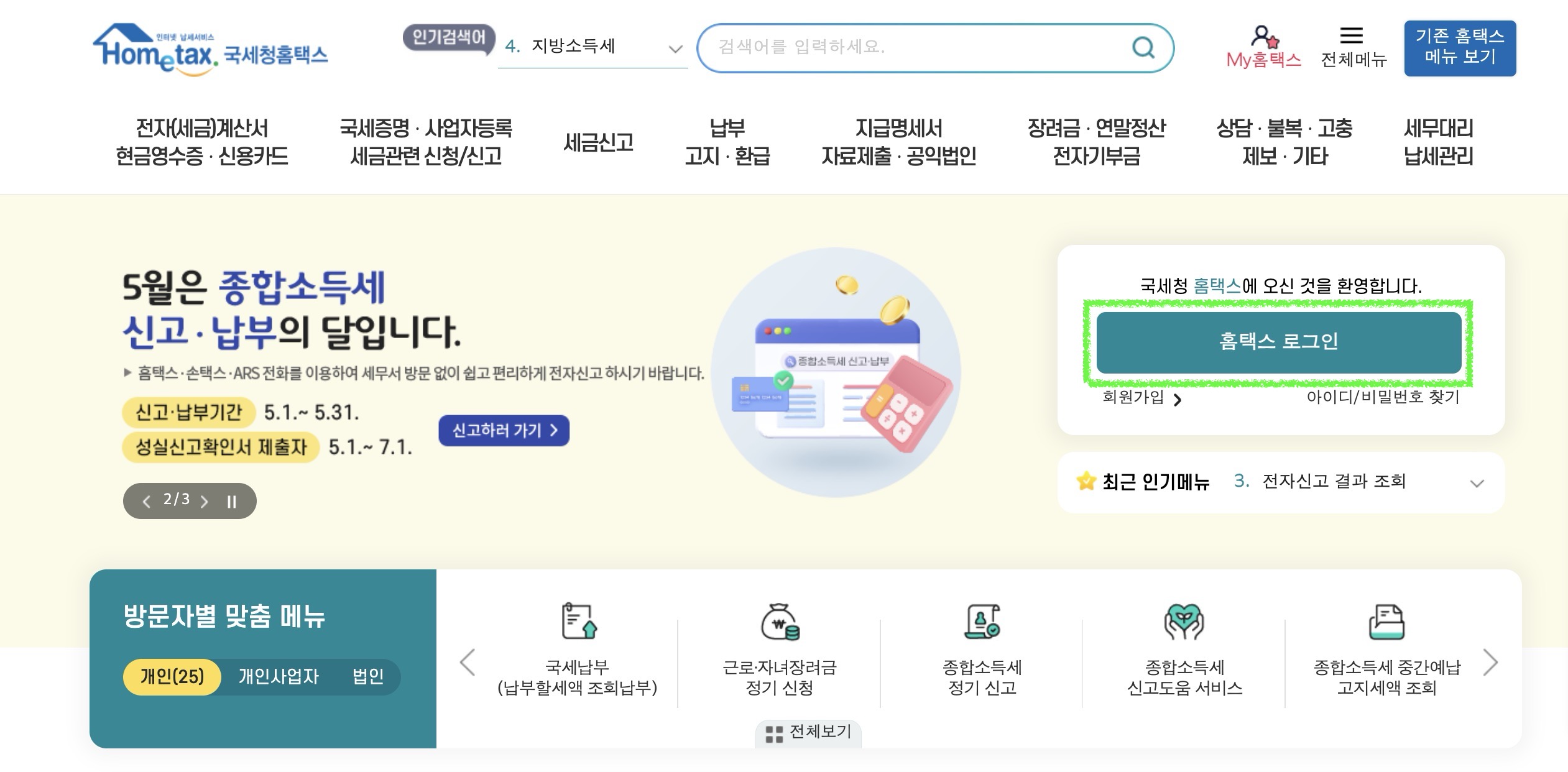The width and height of the screenshot is (1568, 772).
Task: Open the 세금신고 menu
Action: [598, 142]
